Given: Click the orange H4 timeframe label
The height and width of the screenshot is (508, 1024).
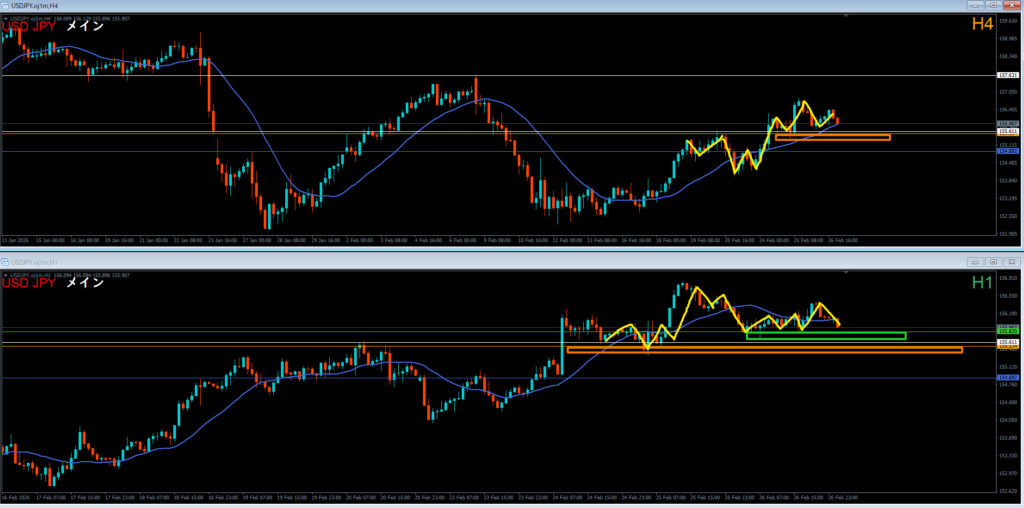Looking at the screenshot, I should 982,25.
